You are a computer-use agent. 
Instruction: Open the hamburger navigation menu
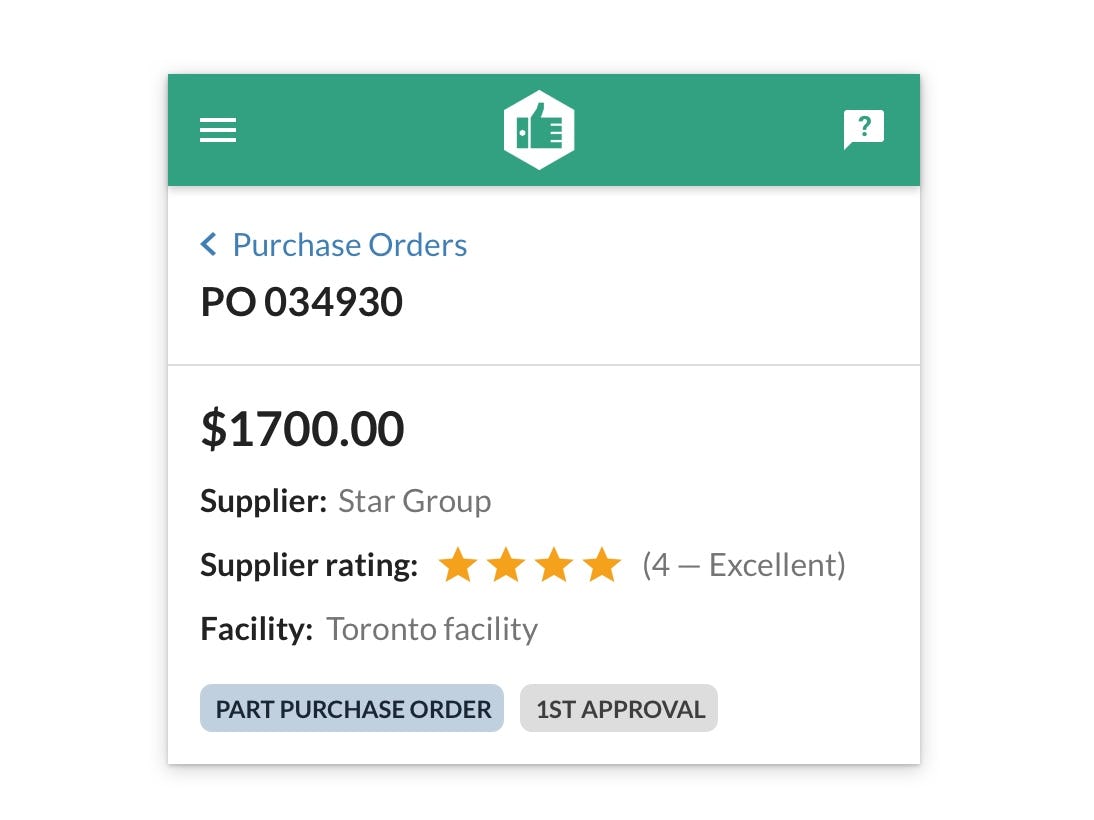[218, 130]
